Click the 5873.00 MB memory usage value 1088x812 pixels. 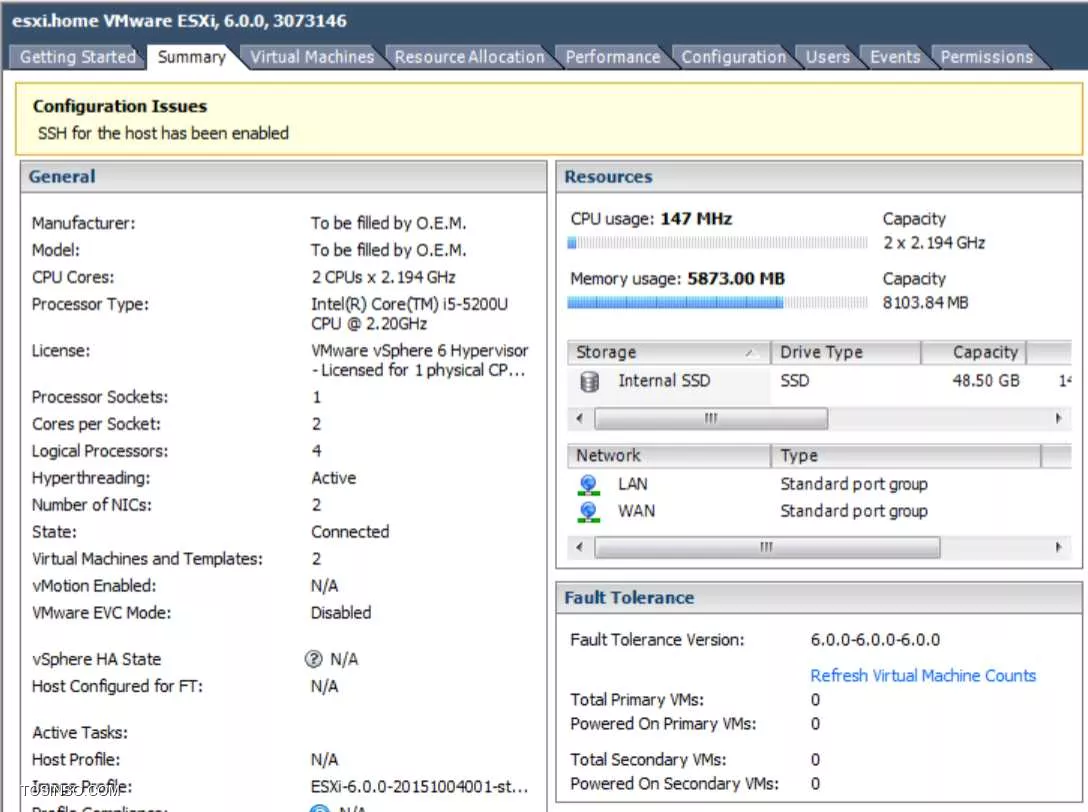(x=736, y=279)
